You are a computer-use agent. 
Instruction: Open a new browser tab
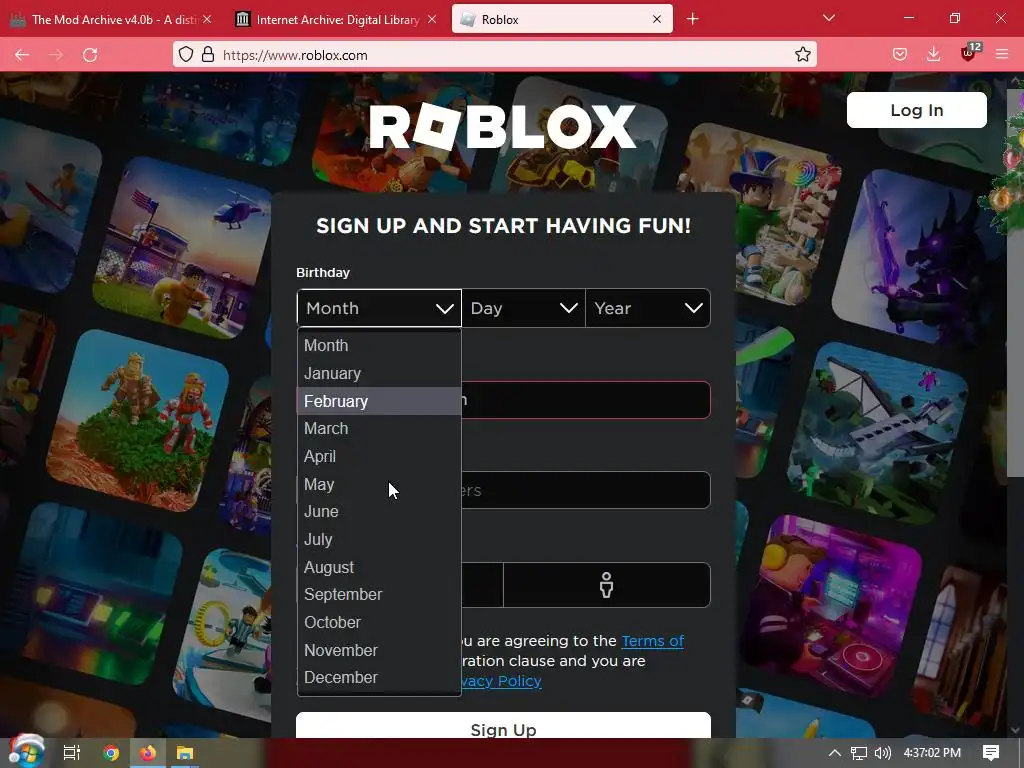[x=693, y=19]
